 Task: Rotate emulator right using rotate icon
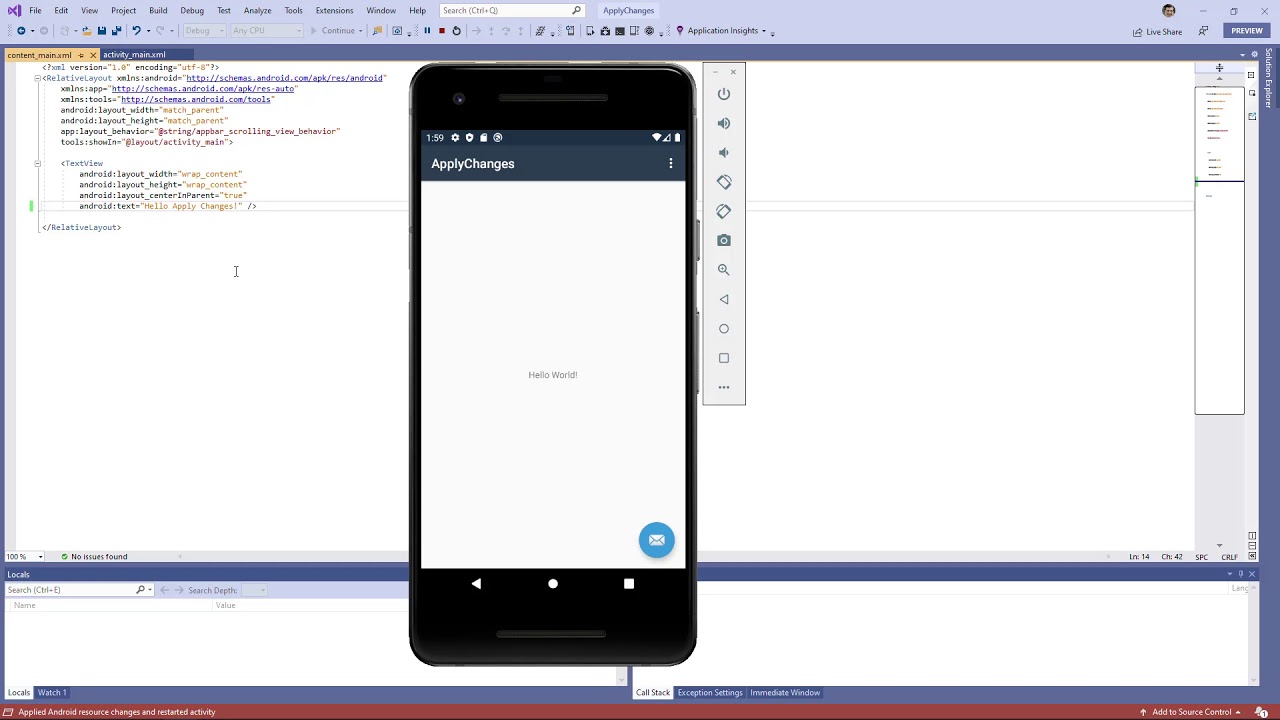coord(724,211)
